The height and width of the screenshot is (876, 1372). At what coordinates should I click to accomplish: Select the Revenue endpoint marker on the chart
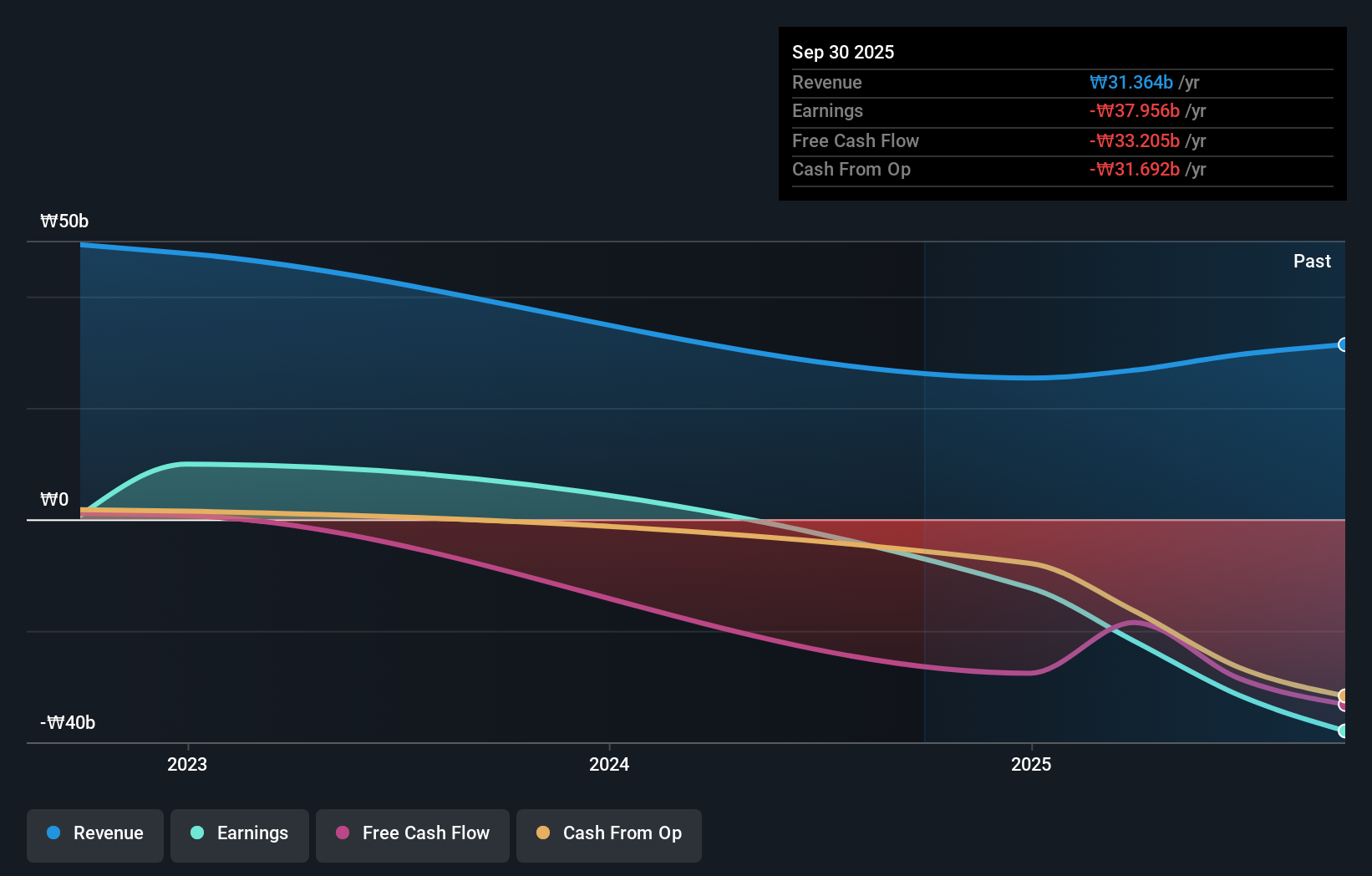click(1344, 345)
